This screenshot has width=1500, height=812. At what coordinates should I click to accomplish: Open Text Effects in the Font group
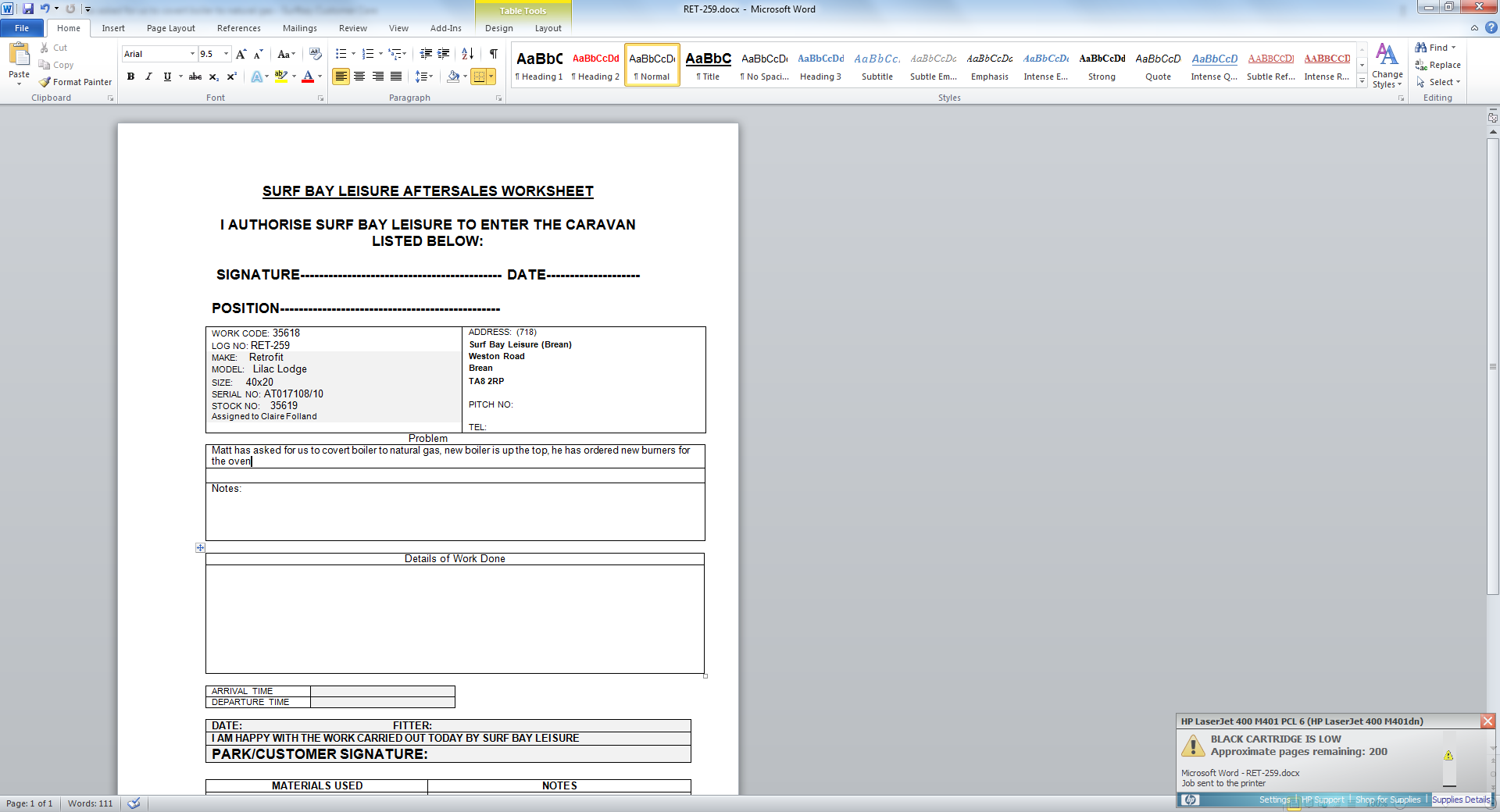coord(256,77)
